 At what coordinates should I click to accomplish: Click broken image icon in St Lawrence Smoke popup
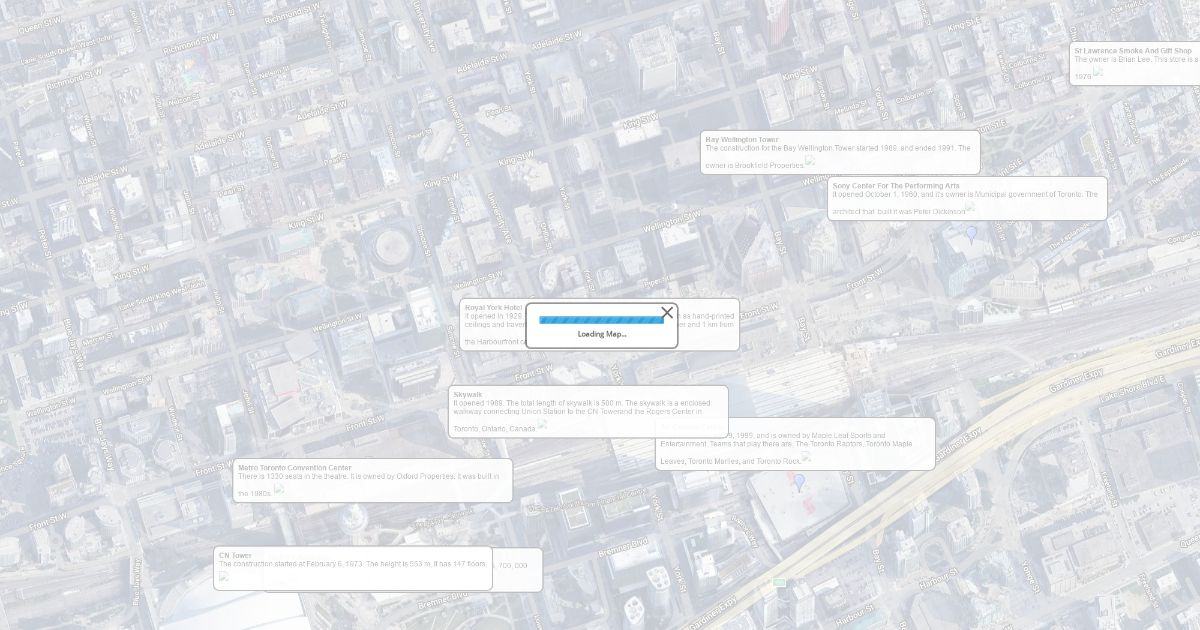[1098, 71]
